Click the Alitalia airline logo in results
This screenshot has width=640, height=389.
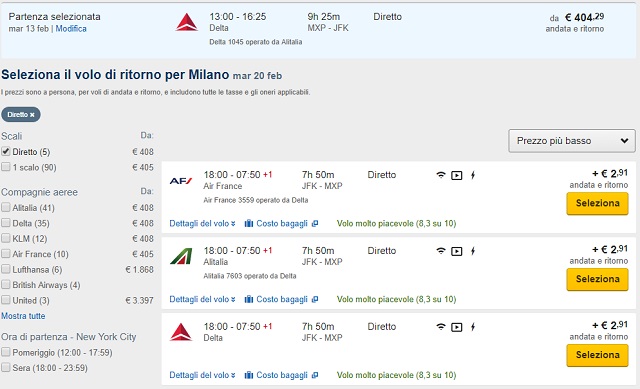(x=181, y=256)
